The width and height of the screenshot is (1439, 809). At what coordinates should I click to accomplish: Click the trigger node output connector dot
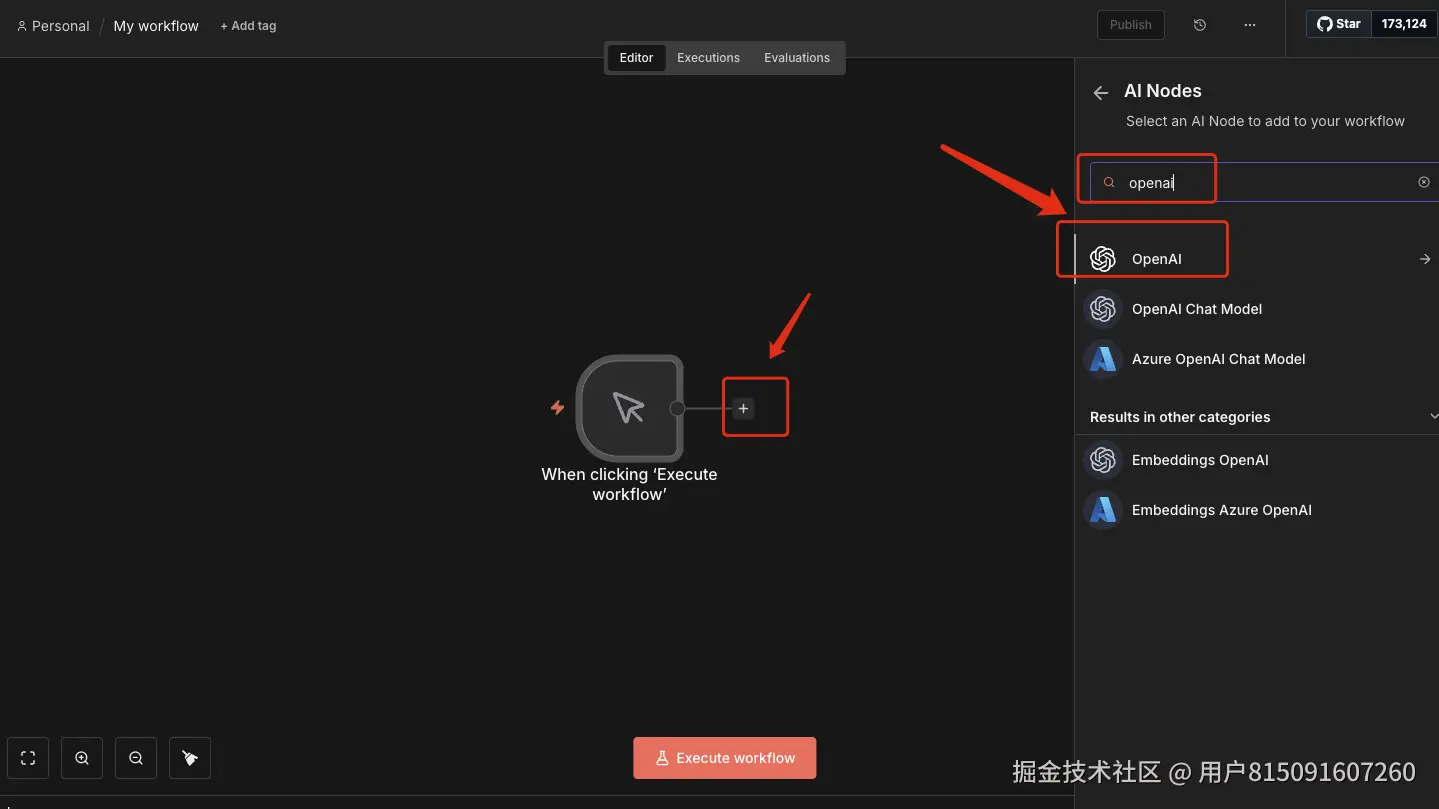coord(677,408)
